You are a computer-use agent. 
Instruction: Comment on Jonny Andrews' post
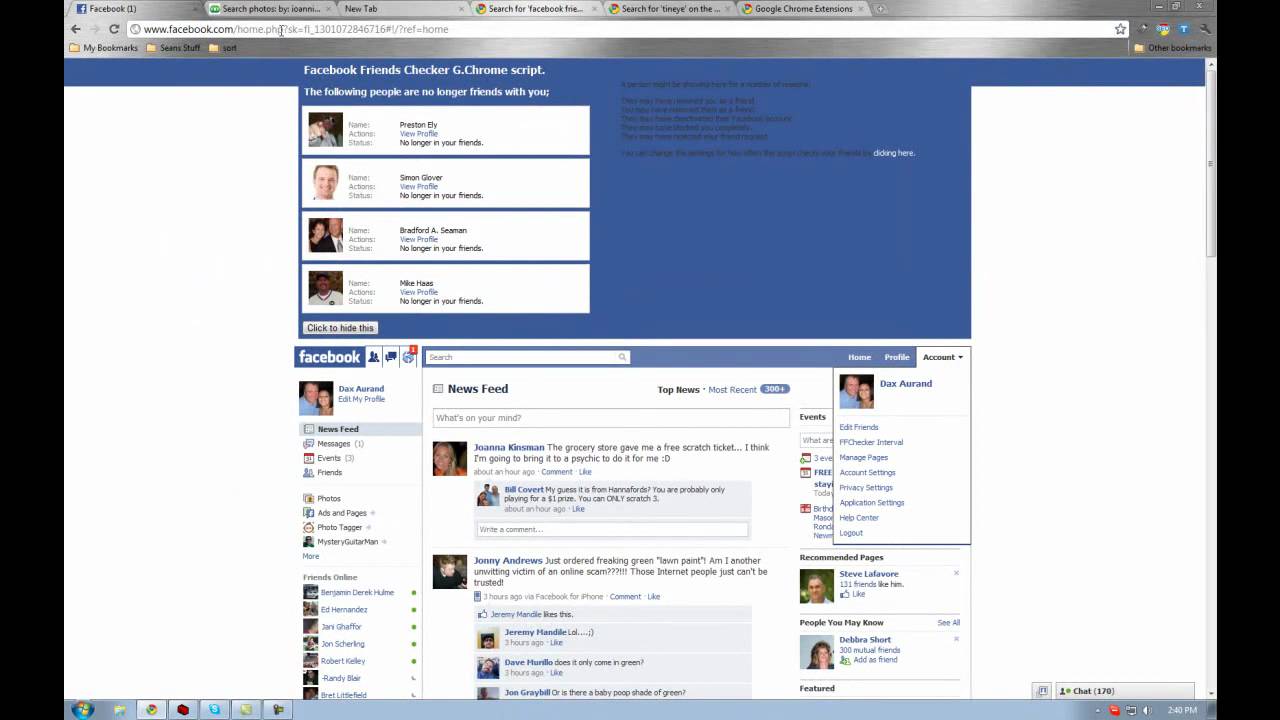coord(625,597)
